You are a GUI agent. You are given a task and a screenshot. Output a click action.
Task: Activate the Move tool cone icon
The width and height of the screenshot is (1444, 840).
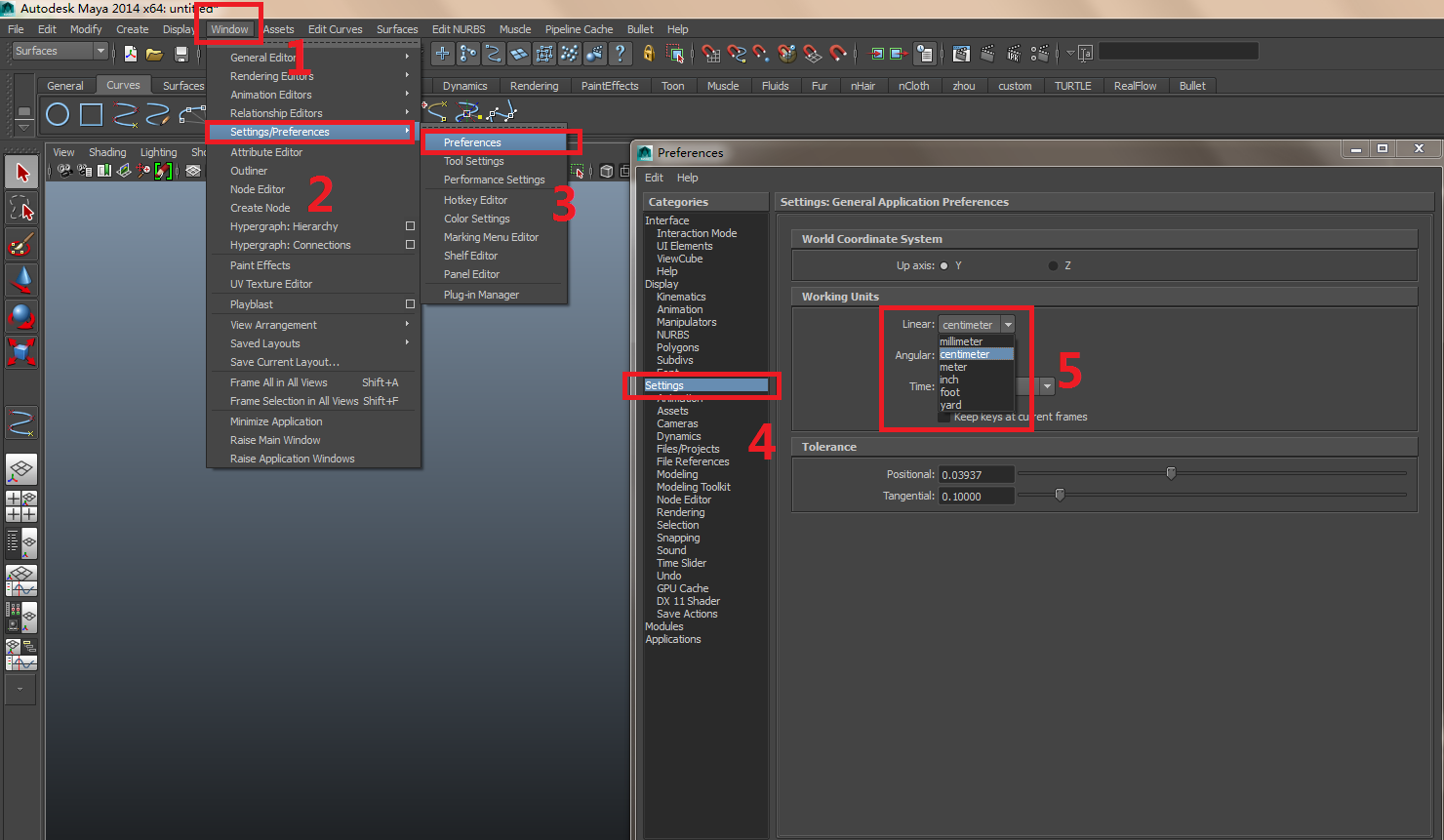(21, 280)
